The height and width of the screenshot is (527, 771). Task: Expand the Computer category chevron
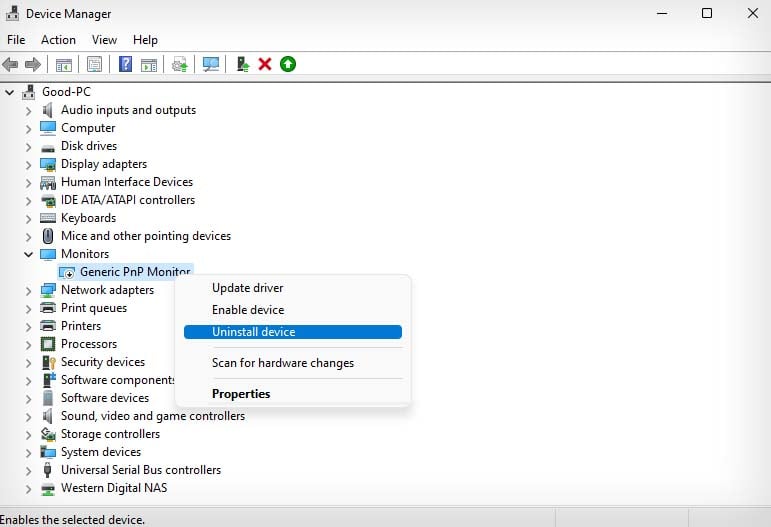coord(28,129)
